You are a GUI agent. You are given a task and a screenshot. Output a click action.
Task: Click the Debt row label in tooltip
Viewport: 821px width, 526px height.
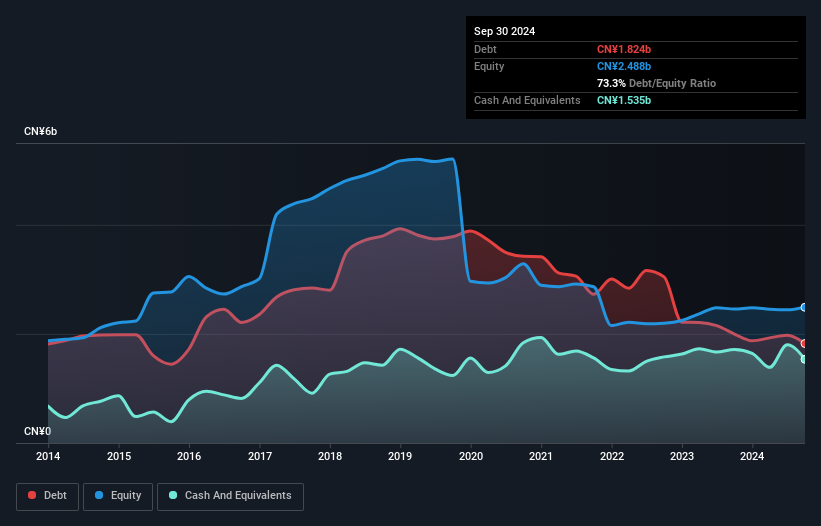coord(485,49)
